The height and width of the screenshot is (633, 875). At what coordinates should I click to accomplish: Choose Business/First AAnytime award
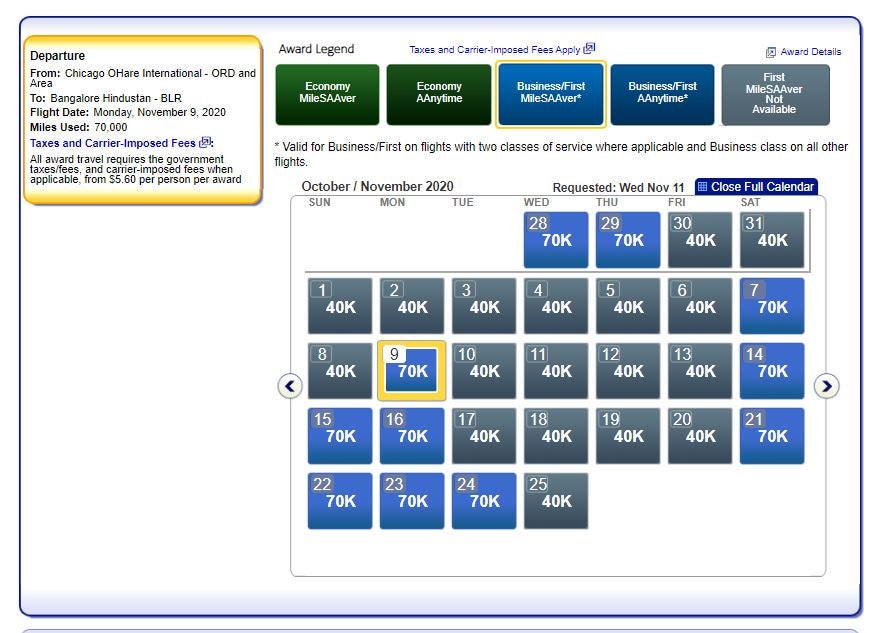click(662, 94)
